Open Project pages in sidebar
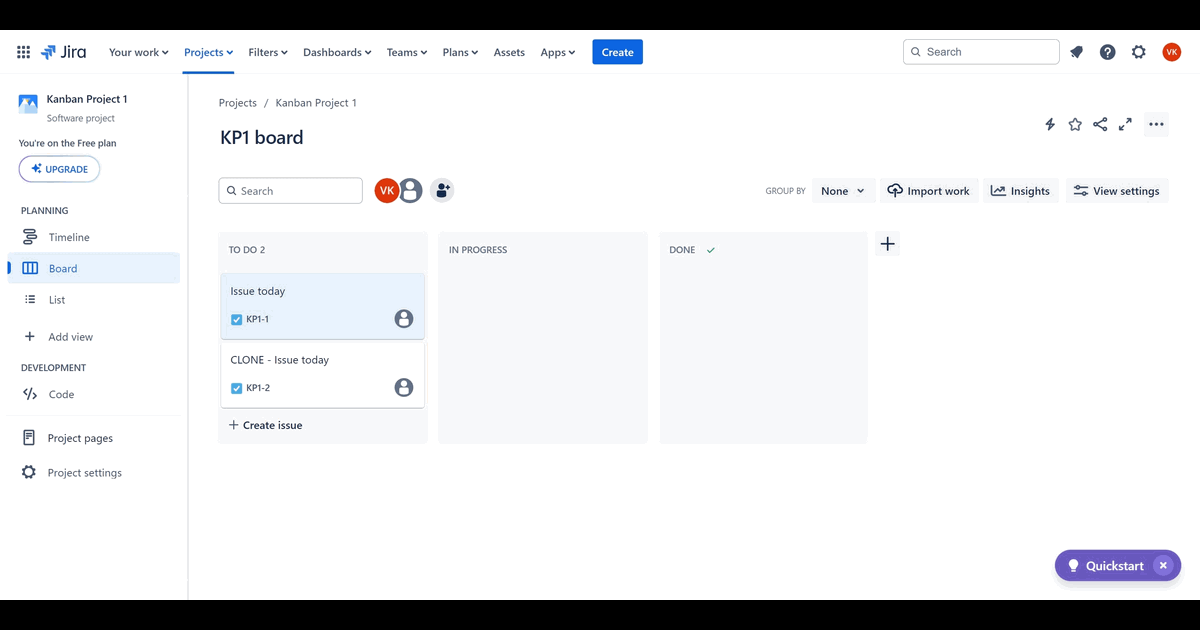This screenshot has height=630, width=1200. point(94,438)
